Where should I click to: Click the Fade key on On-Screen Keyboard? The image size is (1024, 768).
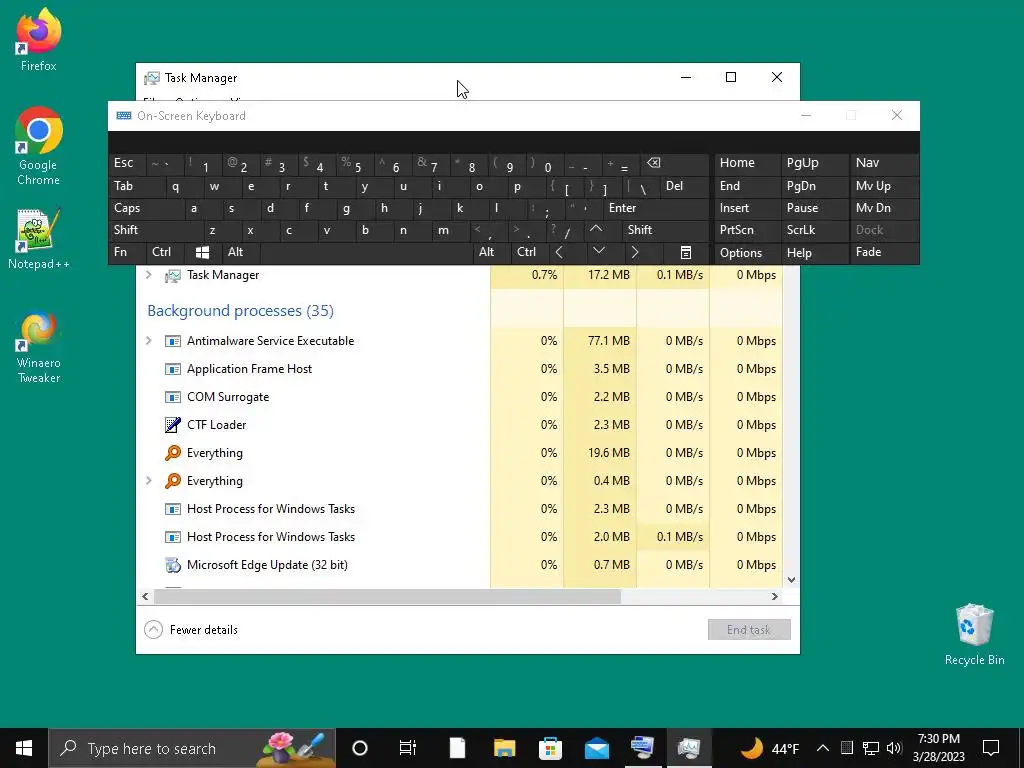click(x=884, y=252)
